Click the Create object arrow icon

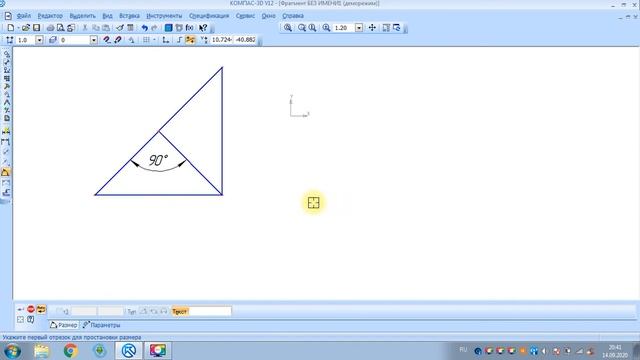click(x=20, y=309)
